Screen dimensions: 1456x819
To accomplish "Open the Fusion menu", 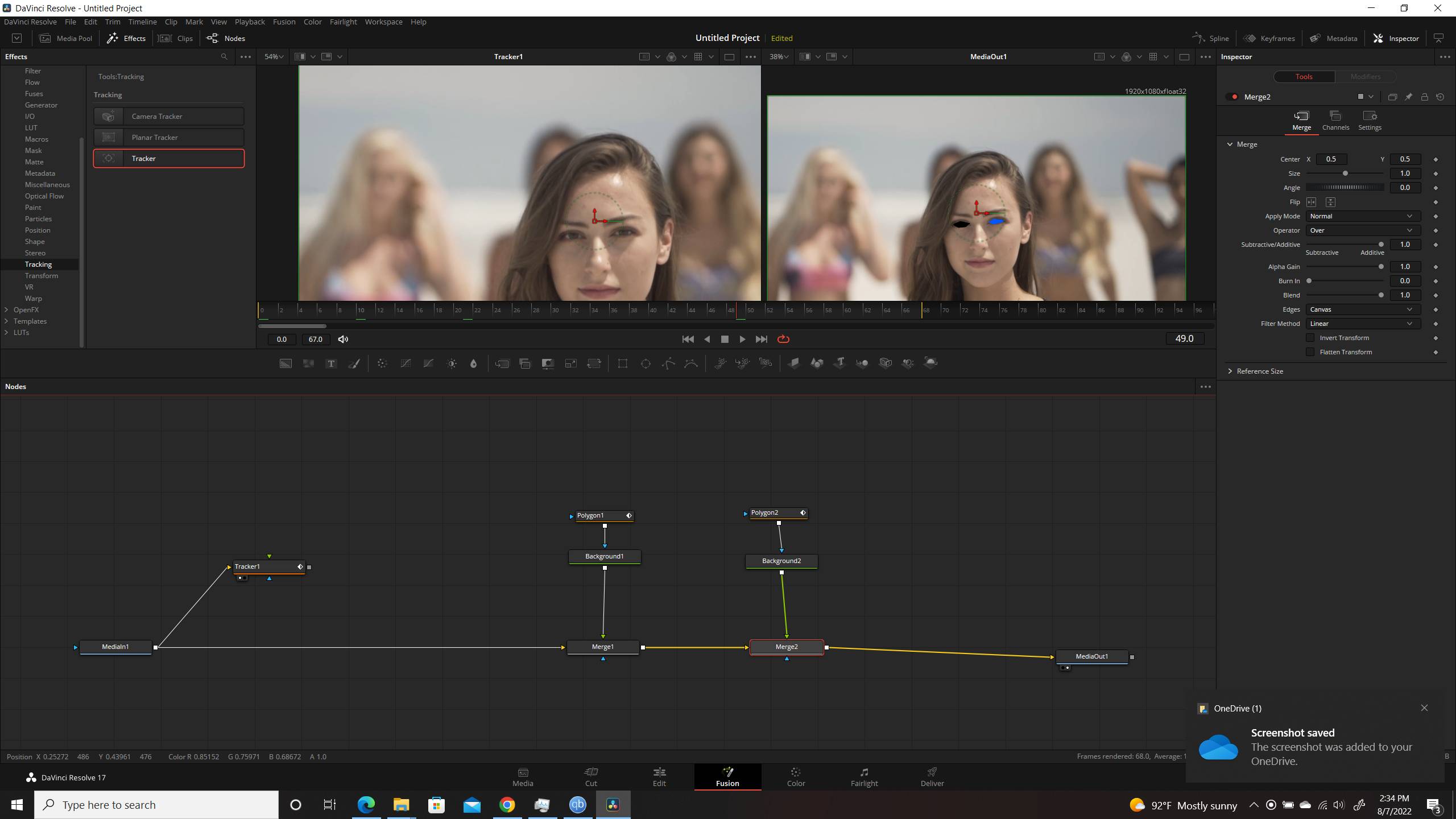I will coord(284,22).
